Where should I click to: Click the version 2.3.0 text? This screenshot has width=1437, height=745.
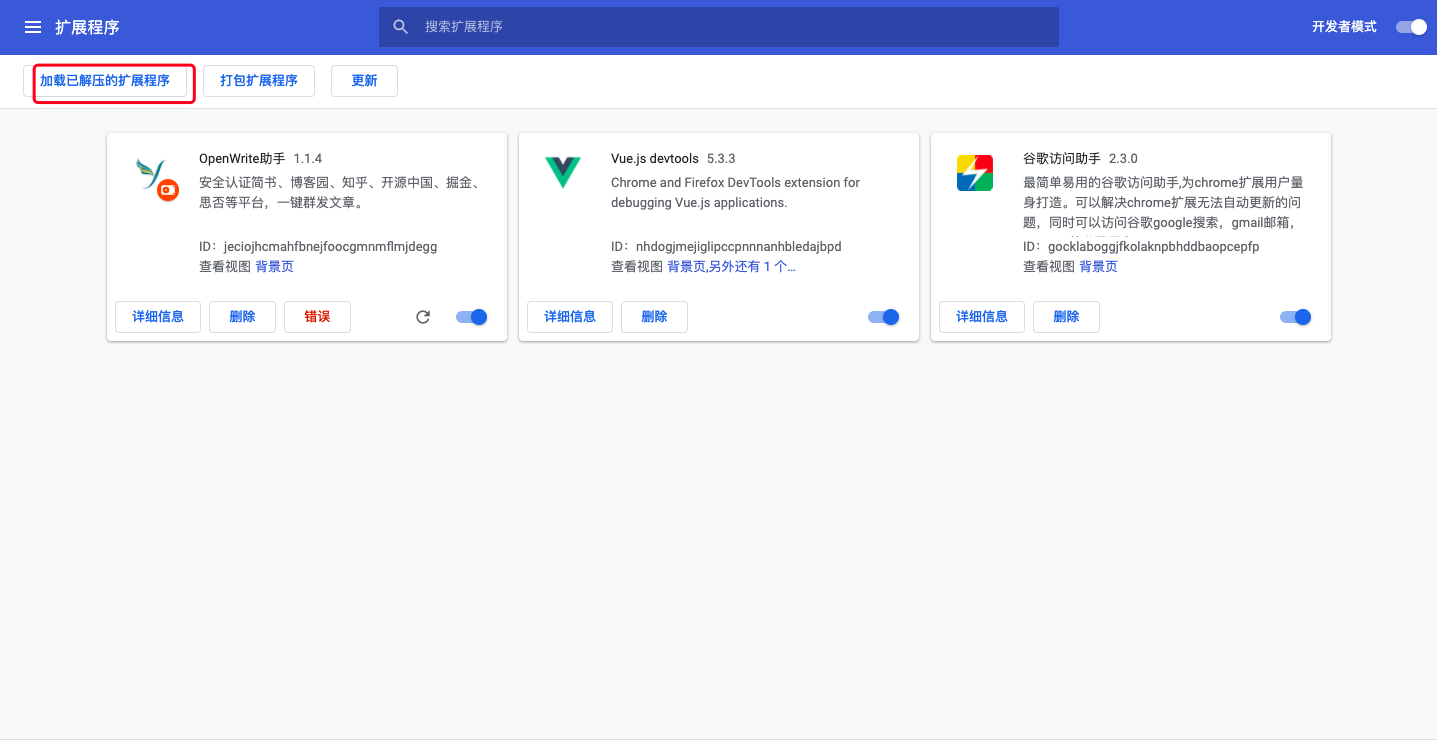click(x=1123, y=159)
